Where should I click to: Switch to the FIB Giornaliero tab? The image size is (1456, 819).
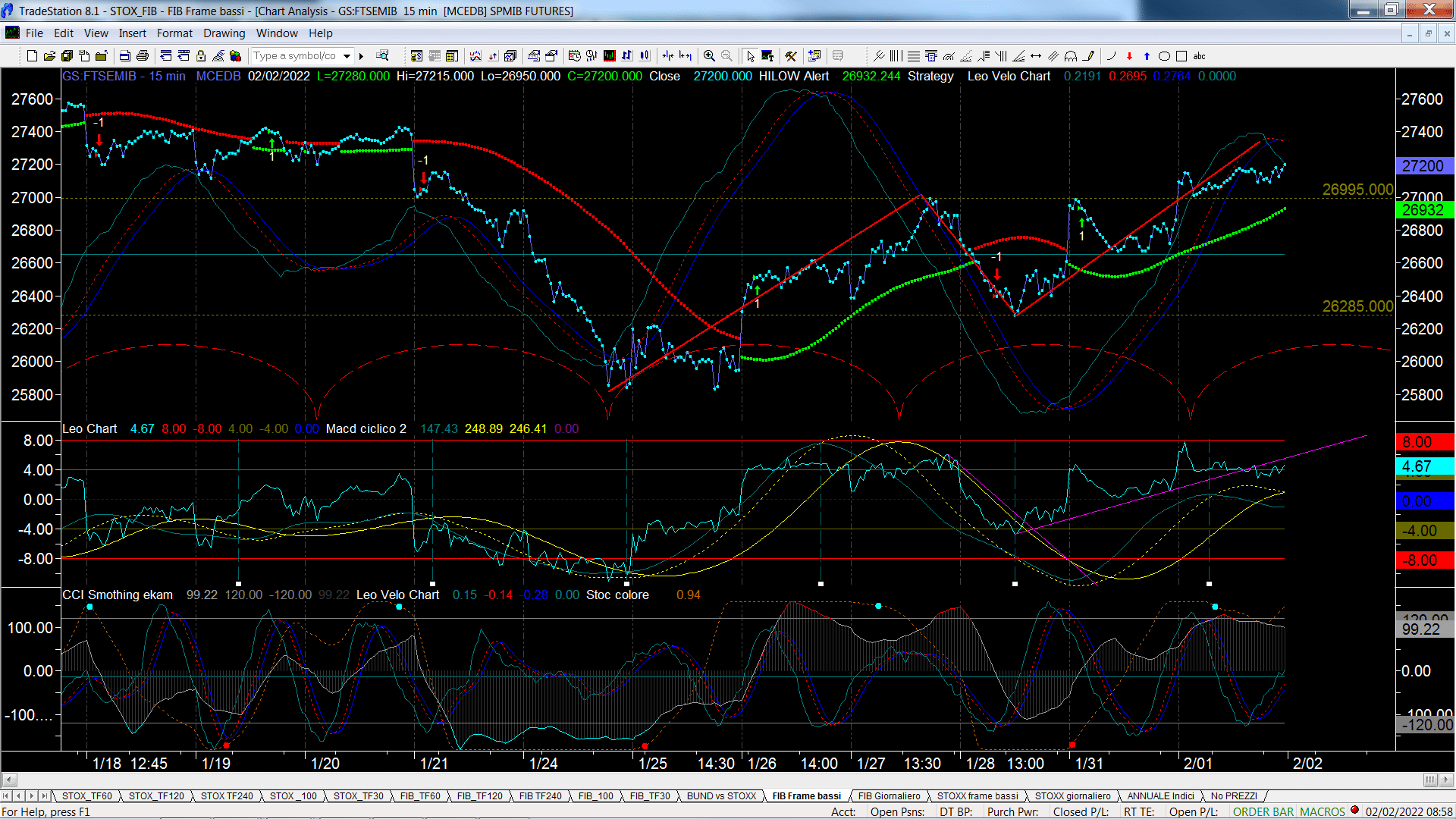889,796
